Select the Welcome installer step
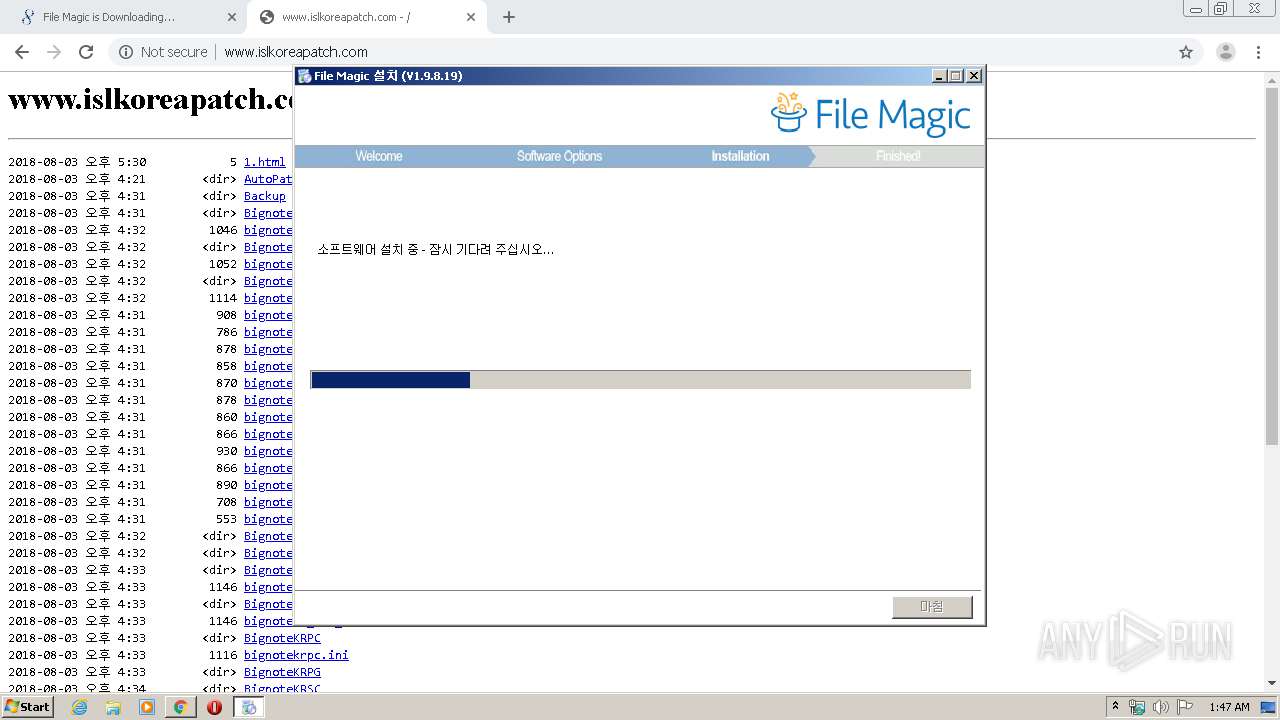 coord(379,156)
